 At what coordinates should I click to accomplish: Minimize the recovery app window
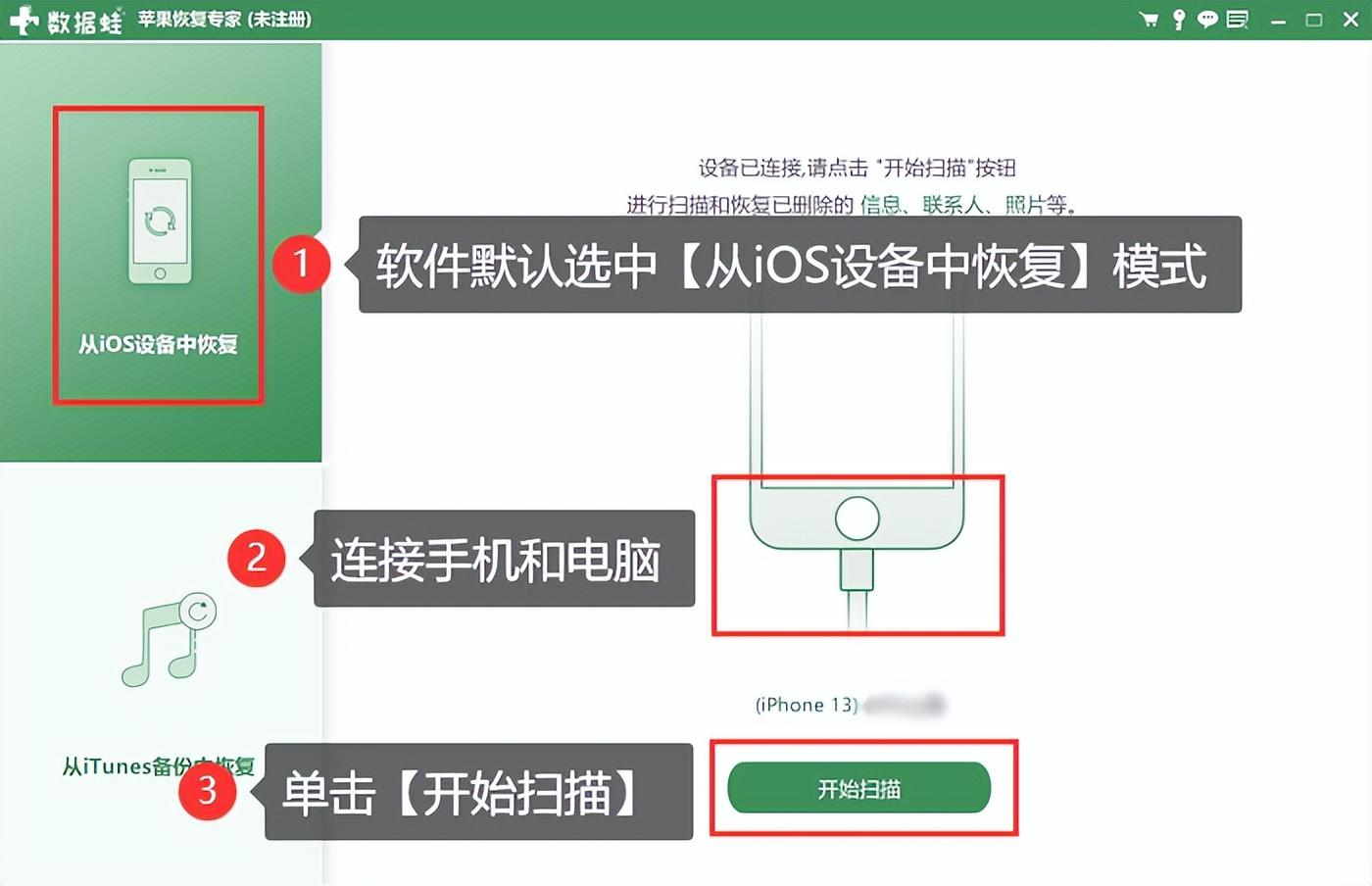[x=1278, y=20]
